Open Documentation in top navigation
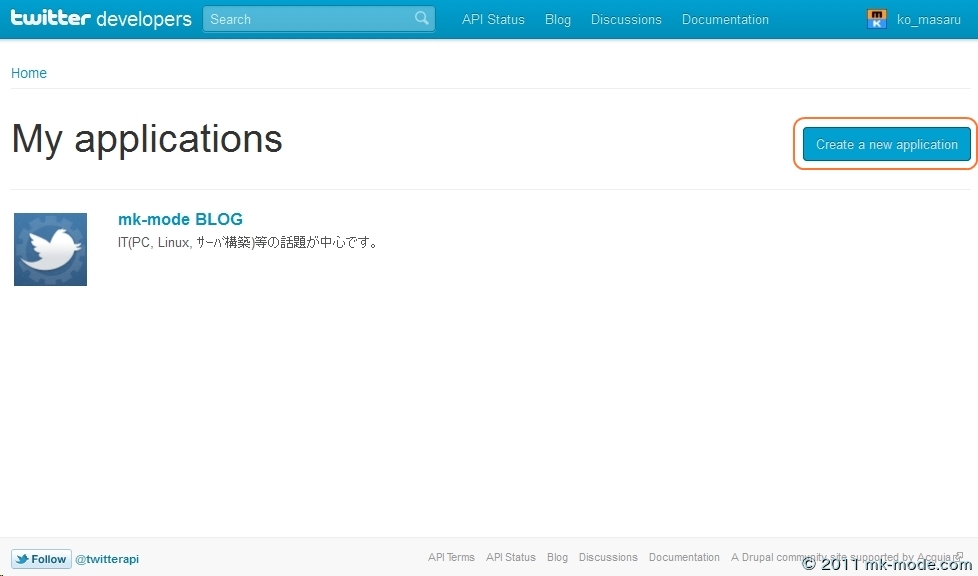Screen dimensions: 978x576 pyautogui.click(x=725, y=19)
